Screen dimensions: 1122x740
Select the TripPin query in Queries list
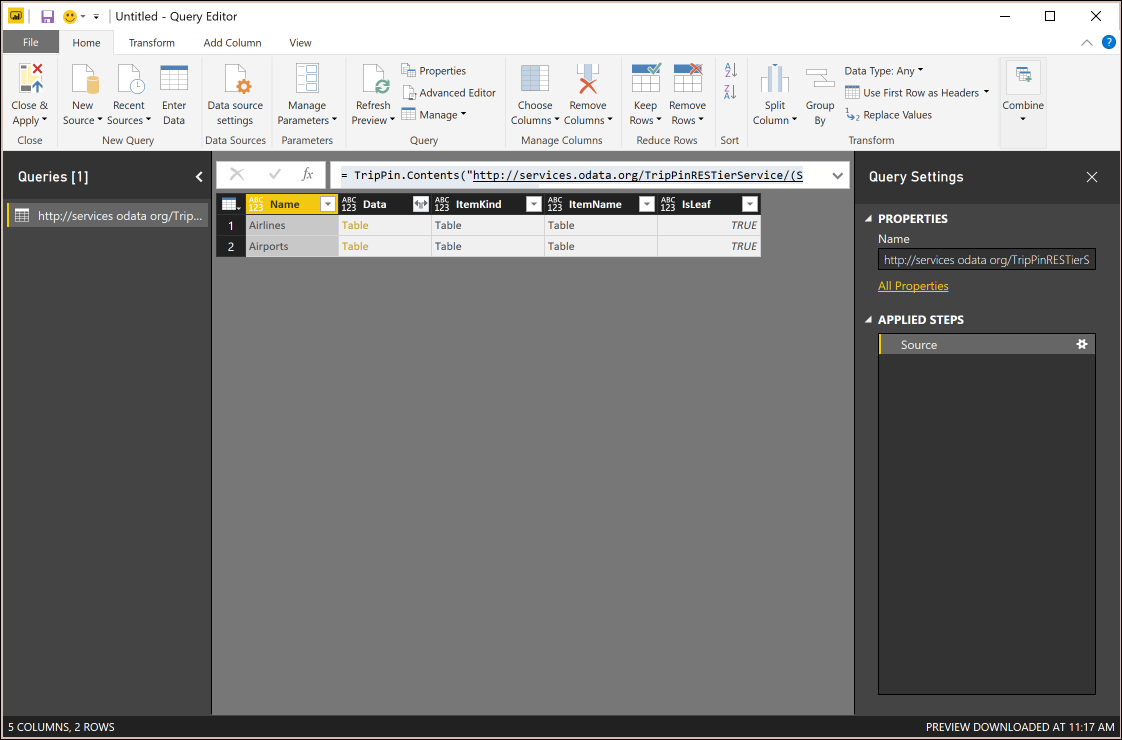pyautogui.click(x=107, y=215)
